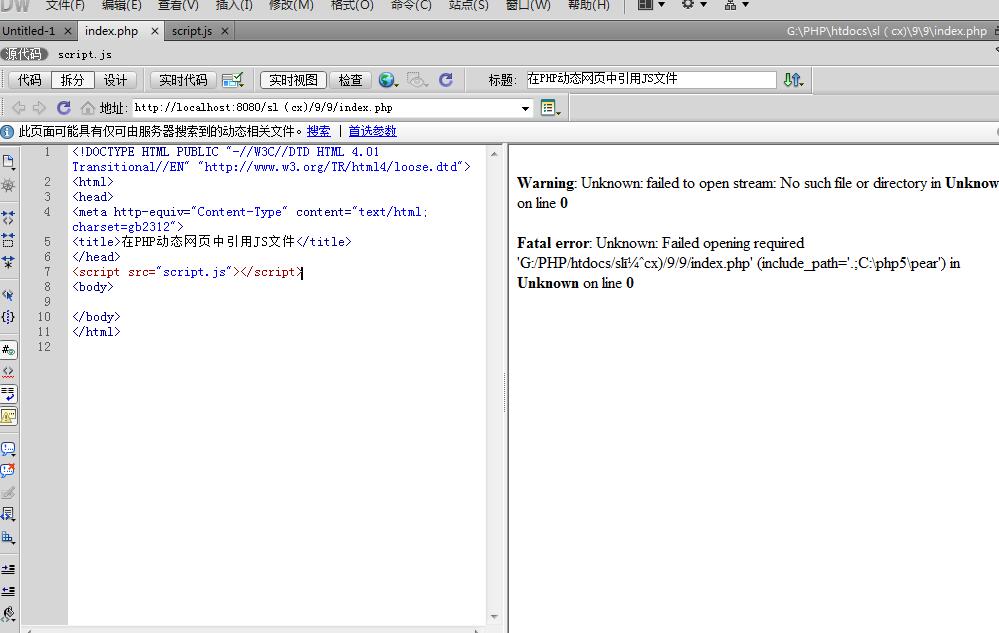Switch to 拆分 split view
Viewport: 999px width, 633px height.
pos(73,80)
